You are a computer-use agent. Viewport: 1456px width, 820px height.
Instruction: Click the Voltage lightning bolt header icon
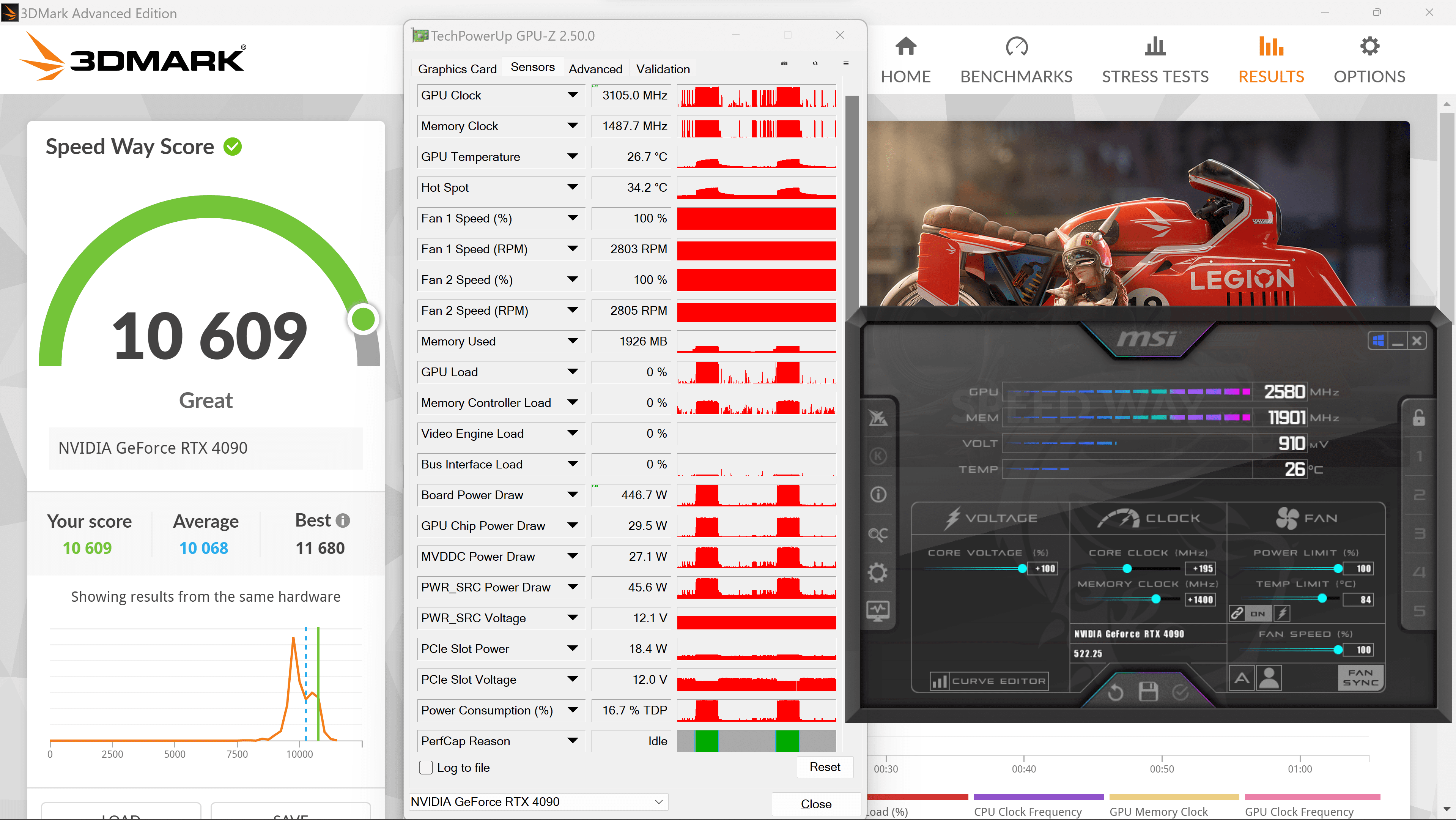952,518
